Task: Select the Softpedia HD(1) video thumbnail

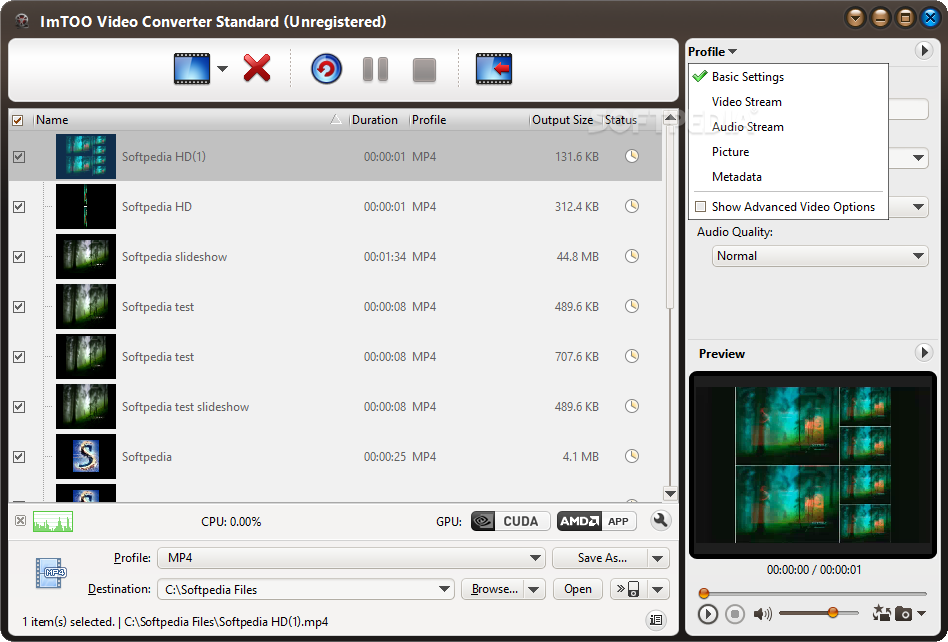Action: coord(86,157)
